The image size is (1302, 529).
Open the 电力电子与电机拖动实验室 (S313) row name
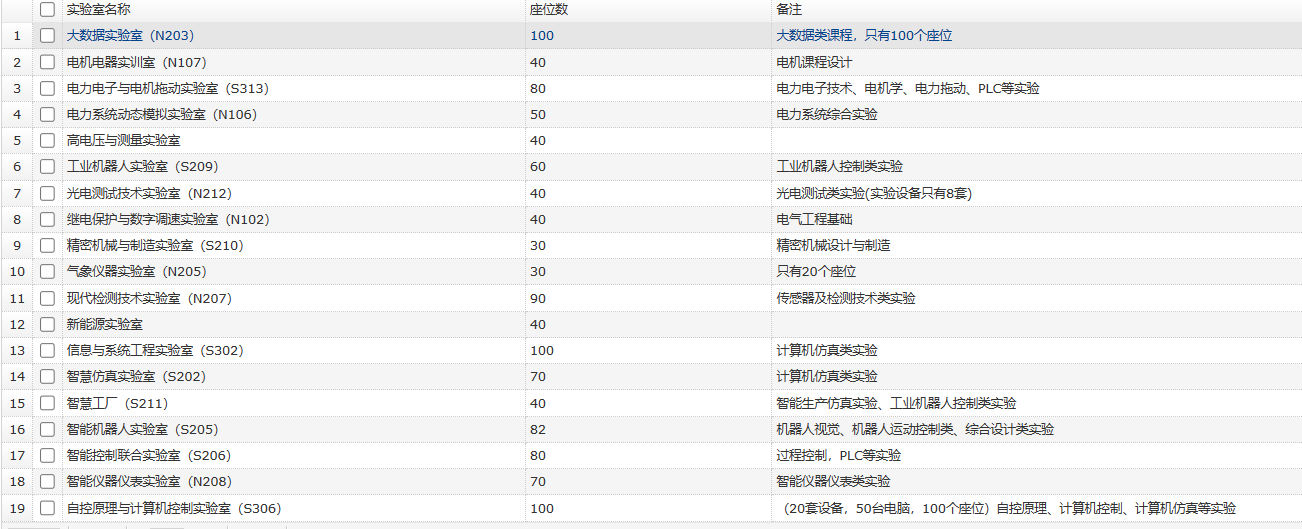167,88
